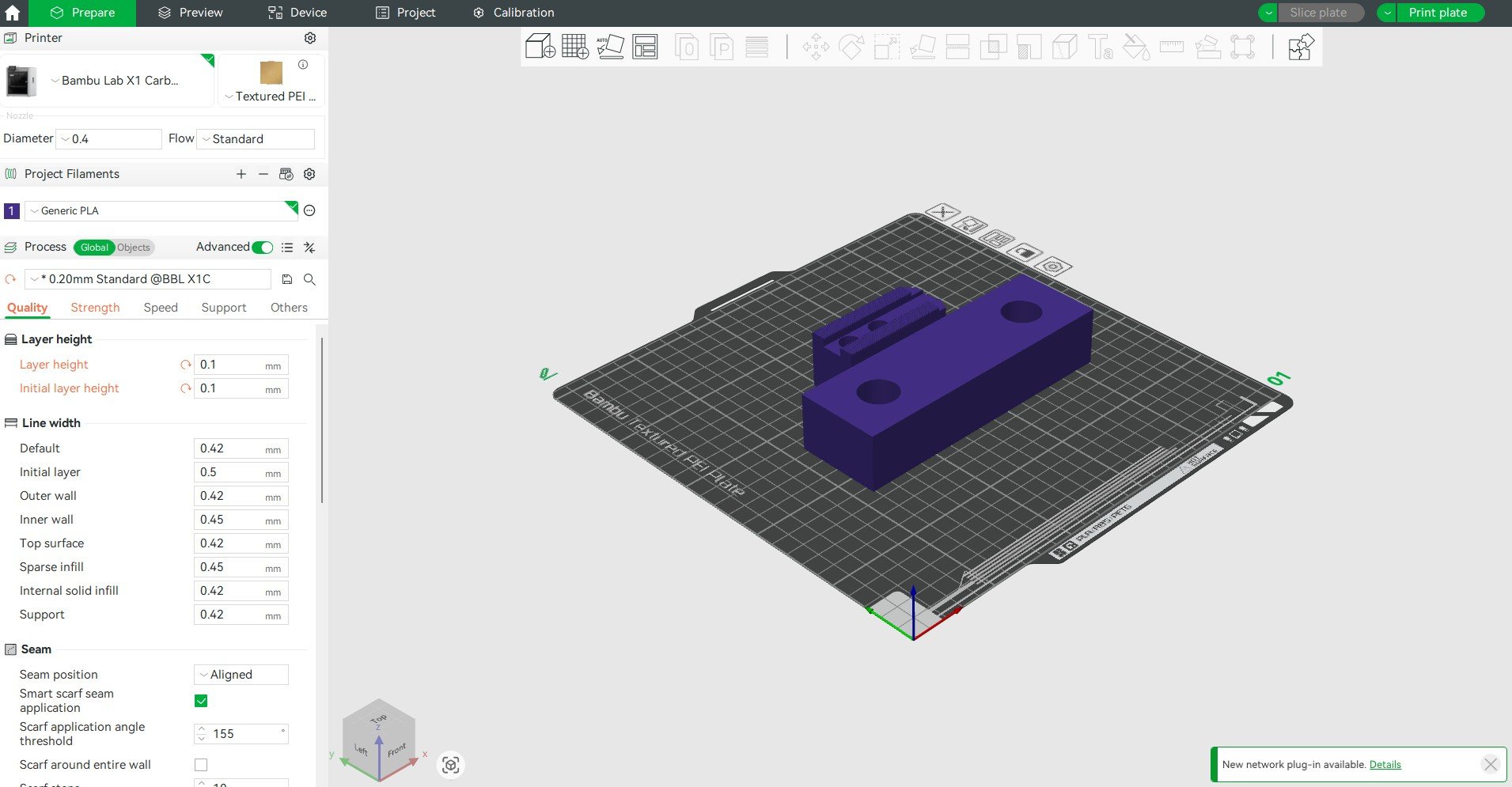The height and width of the screenshot is (787, 1512).
Task: Toggle the Advanced process settings switch
Action: pos(261,247)
